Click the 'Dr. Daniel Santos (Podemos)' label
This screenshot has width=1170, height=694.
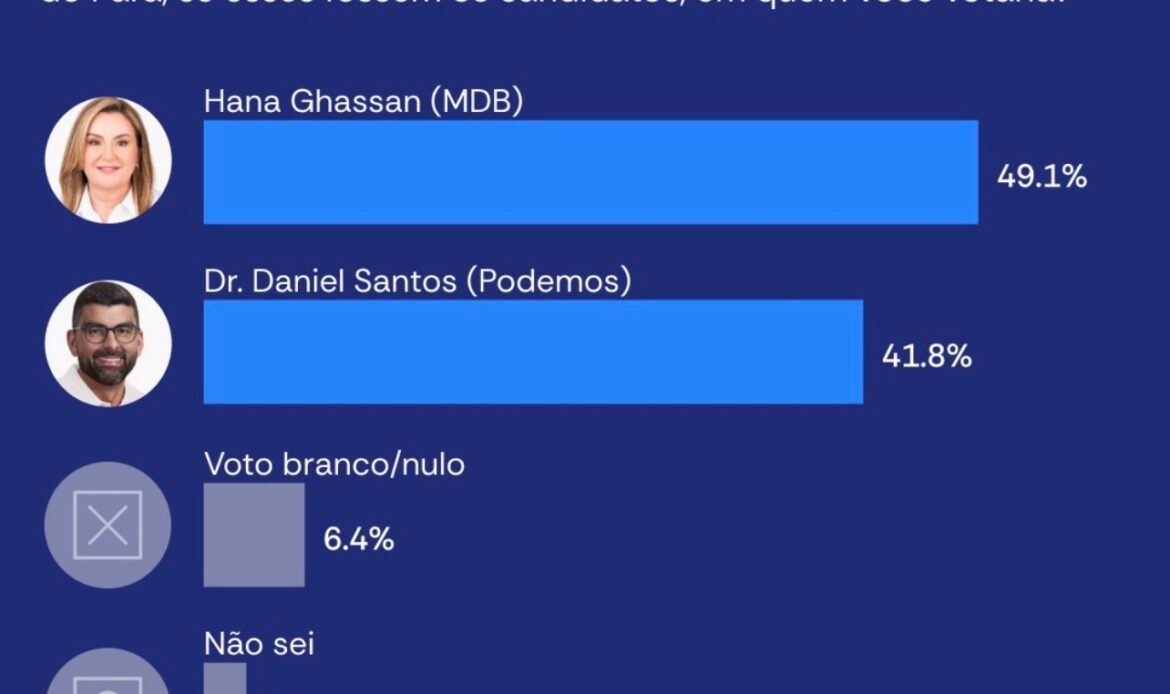(418, 281)
